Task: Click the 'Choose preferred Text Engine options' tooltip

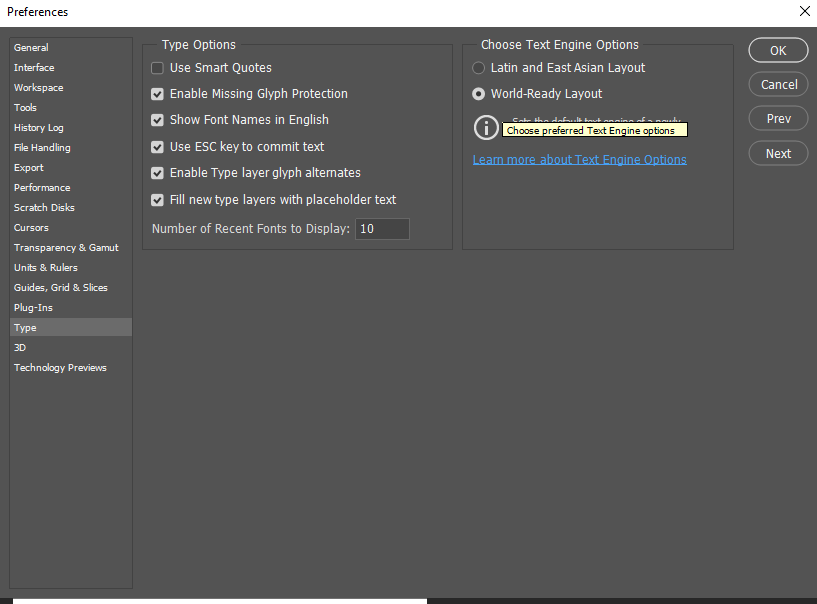Action: pos(595,130)
